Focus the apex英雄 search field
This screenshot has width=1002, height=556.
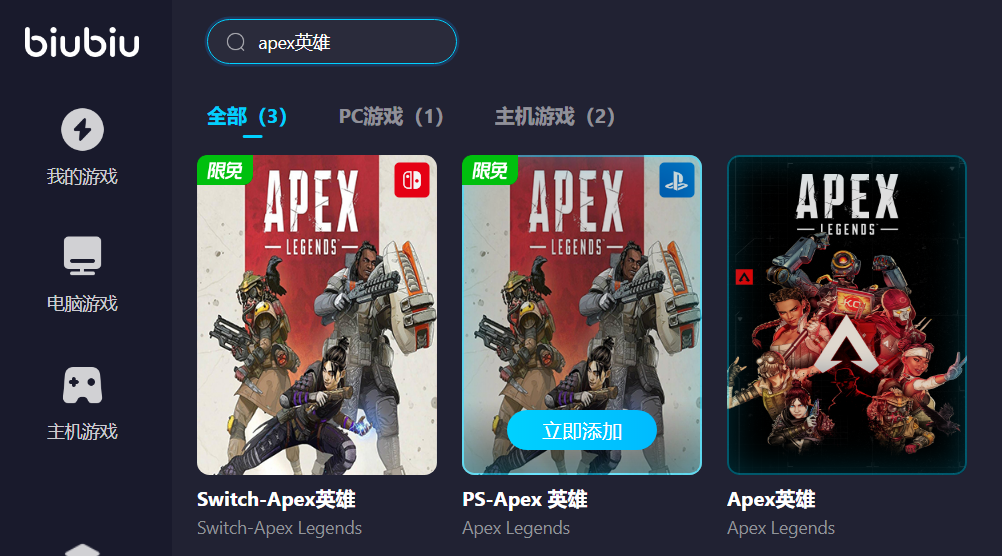pos(332,42)
